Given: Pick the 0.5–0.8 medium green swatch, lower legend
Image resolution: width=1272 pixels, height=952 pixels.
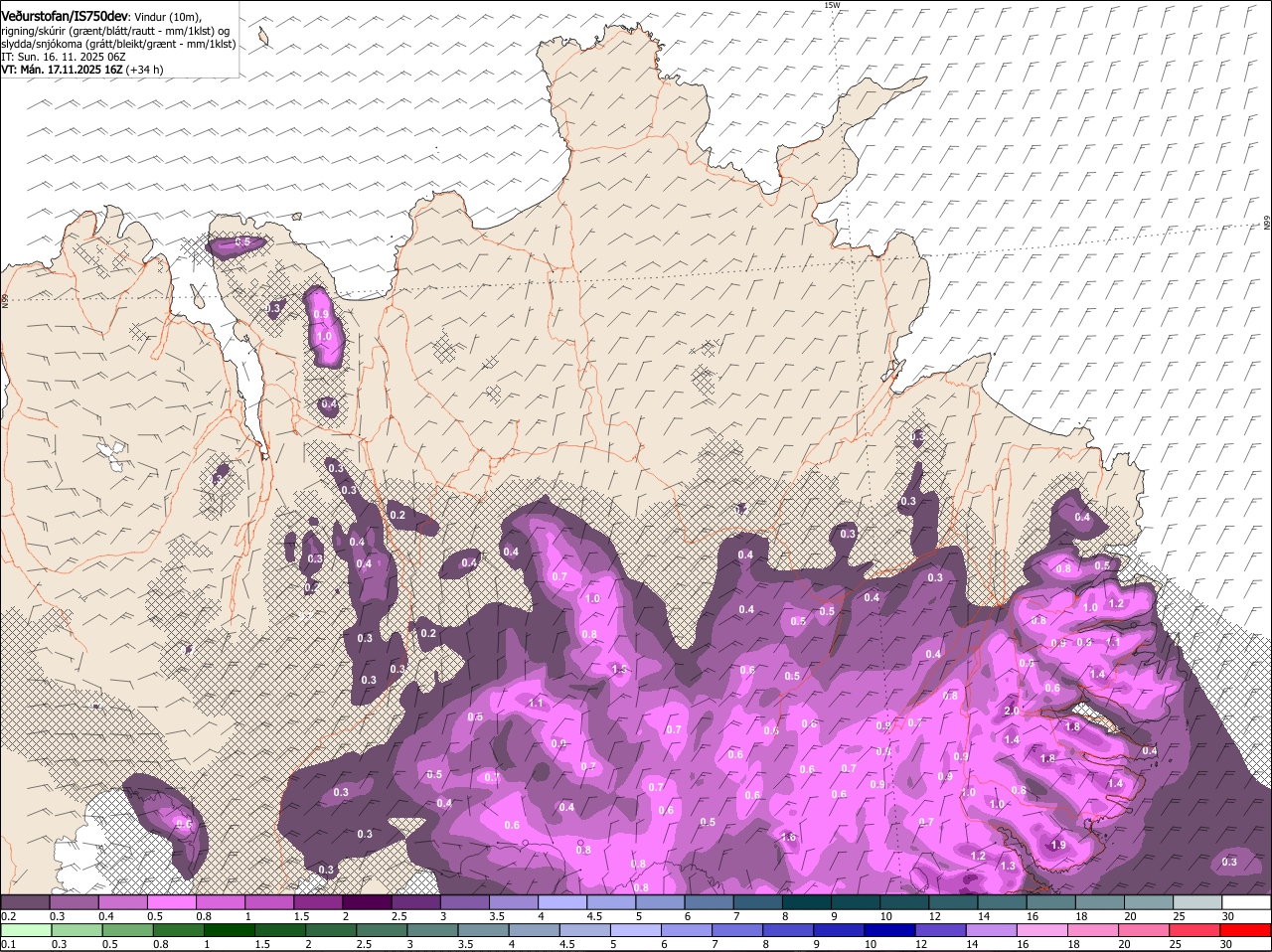Looking at the screenshot, I should [x=127, y=930].
